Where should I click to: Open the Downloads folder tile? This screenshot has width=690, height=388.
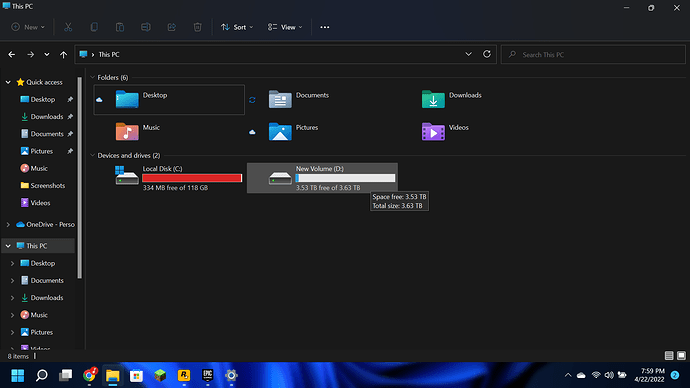[474, 100]
